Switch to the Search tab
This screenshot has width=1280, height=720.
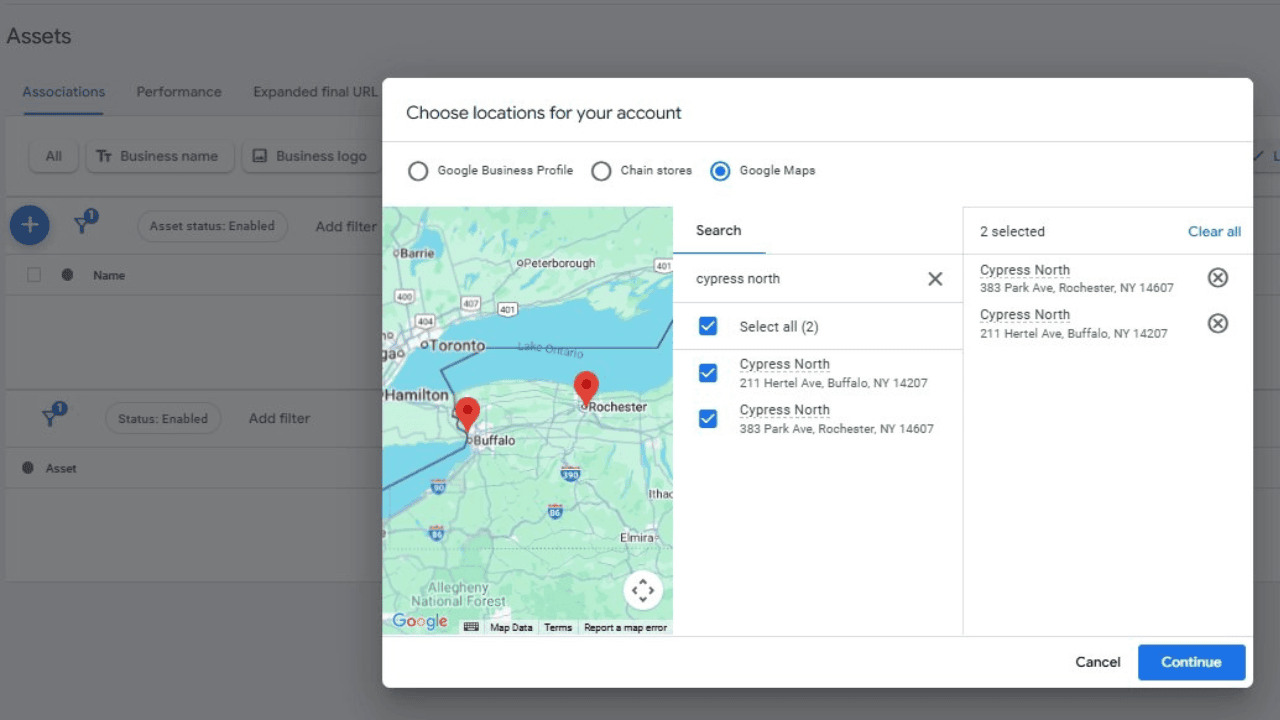(x=718, y=231)
